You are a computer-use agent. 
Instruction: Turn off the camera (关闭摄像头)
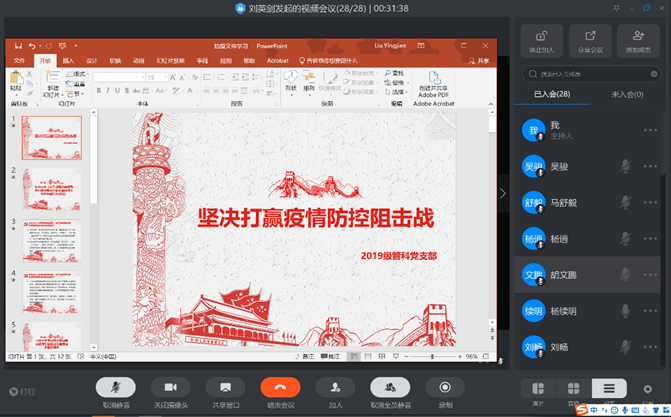[x=171, y=387]
